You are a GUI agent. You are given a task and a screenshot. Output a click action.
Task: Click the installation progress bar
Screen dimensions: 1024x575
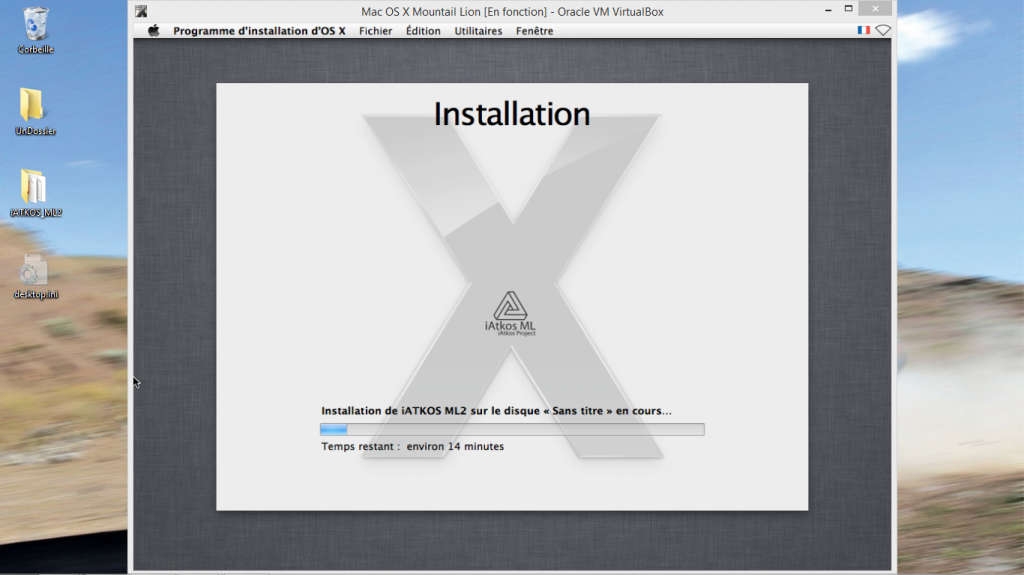point(512,429)
